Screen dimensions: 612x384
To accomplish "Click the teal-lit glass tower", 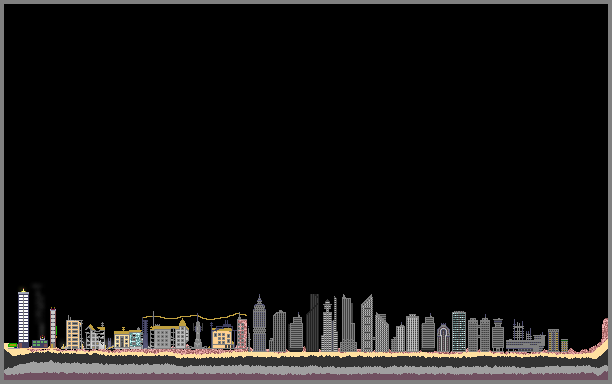I will pyautogui.click(x=459, y=331).
